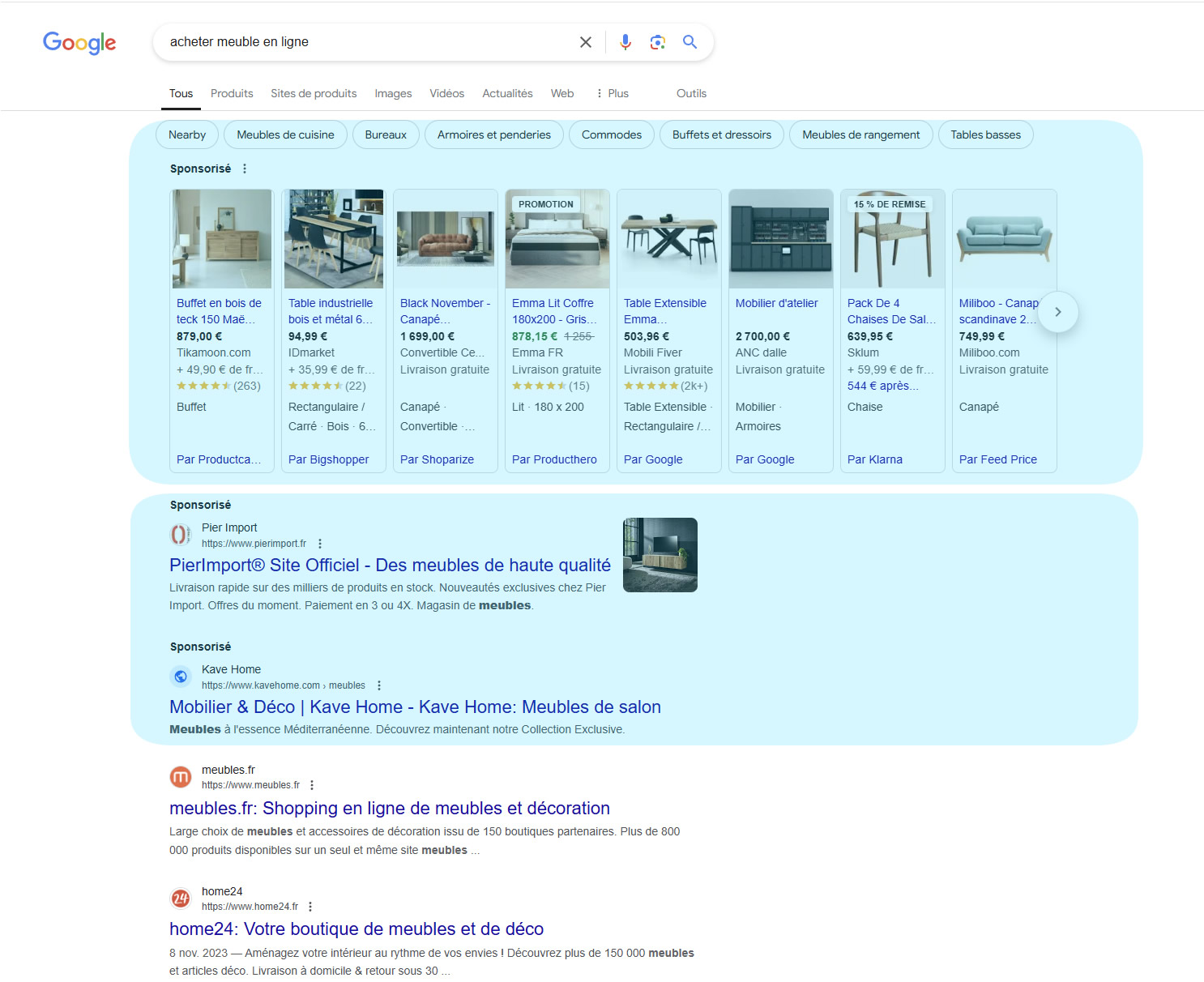Open three-dot menu beside home24.fr URL

(x=310, y=907)
